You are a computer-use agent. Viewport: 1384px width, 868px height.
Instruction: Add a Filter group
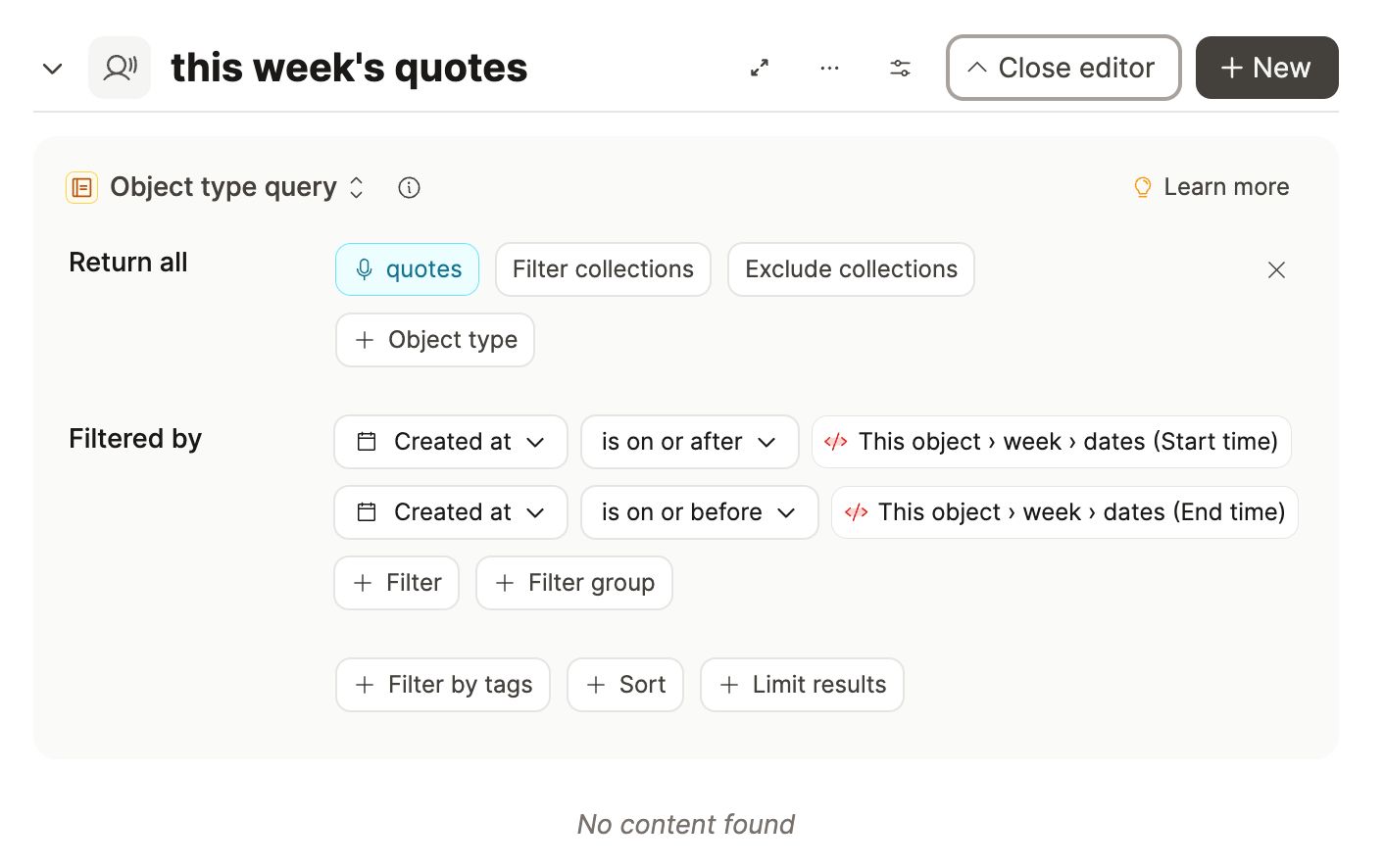(574, 583)
